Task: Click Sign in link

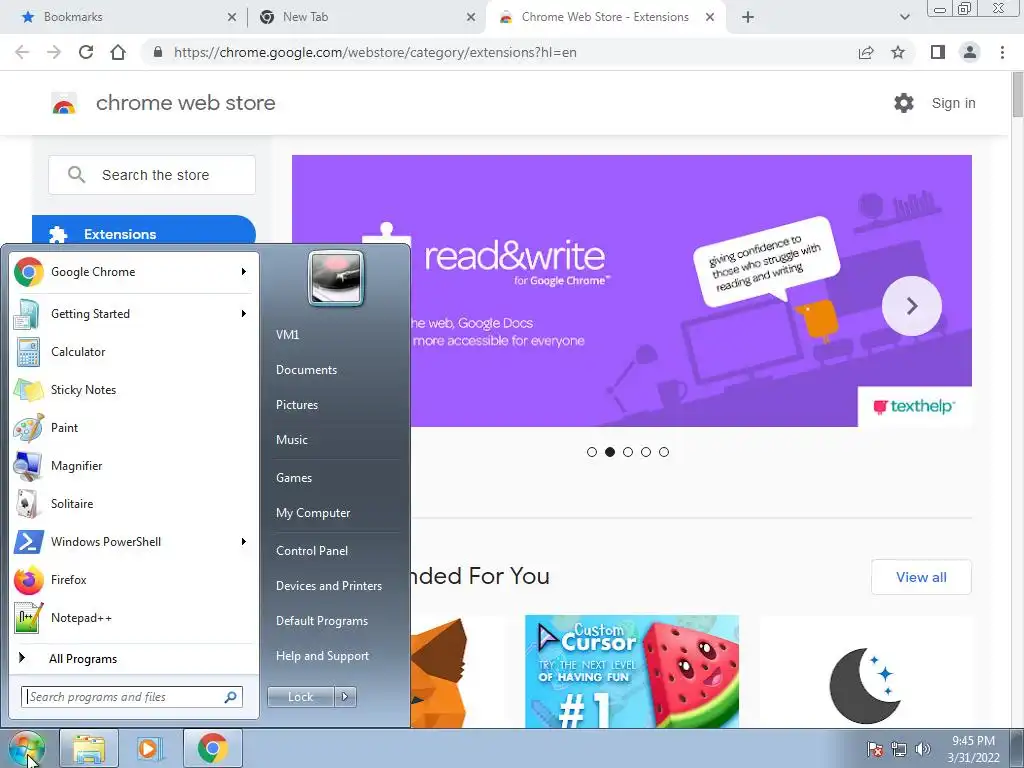Action: [x=953, y=103]
